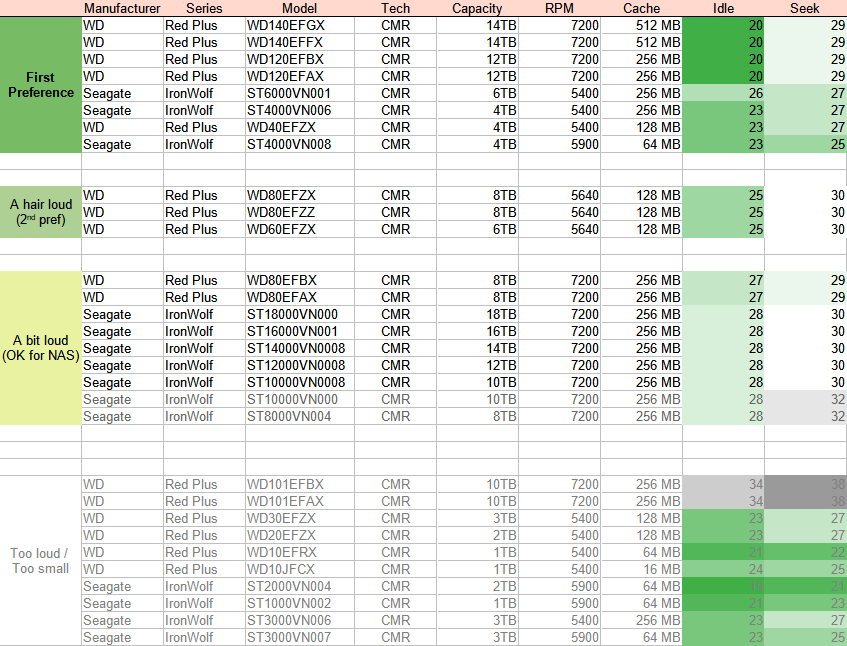Click model cell WD30EFZX
Screen dimensions: 847x646
click(300, 519)
